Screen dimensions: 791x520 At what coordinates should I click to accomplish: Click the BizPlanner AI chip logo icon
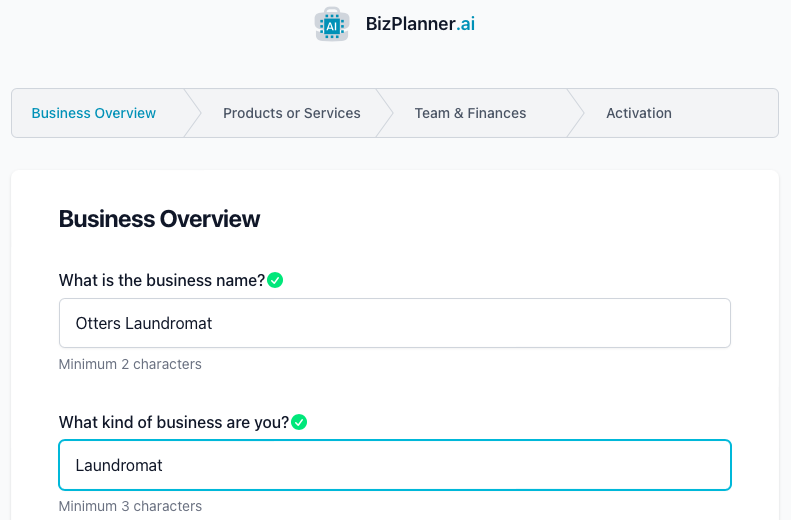[x=331, y=24]
